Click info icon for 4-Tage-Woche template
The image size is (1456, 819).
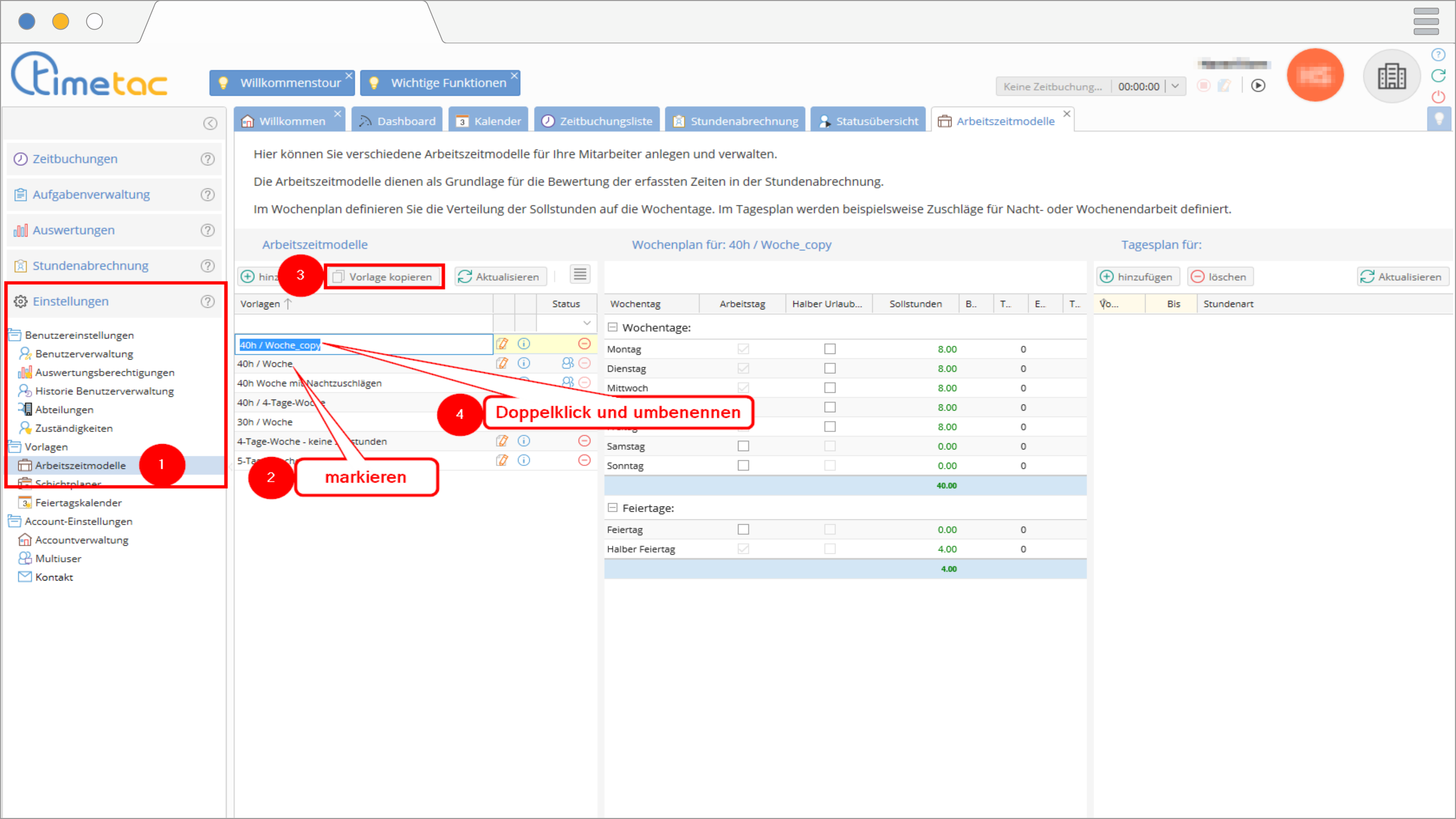tap(524, 441)
